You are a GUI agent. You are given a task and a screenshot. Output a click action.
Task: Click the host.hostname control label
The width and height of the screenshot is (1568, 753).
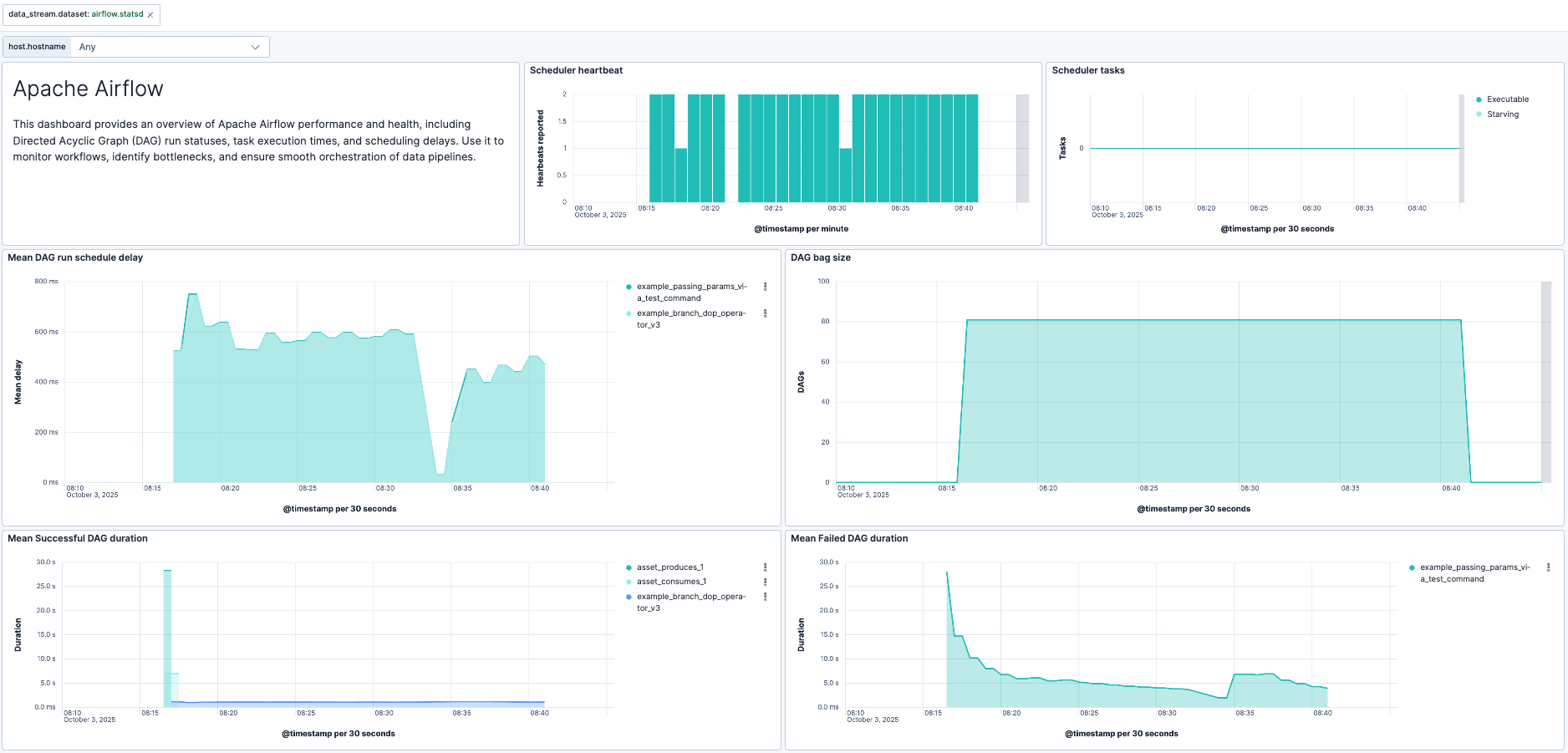(37, 47)
